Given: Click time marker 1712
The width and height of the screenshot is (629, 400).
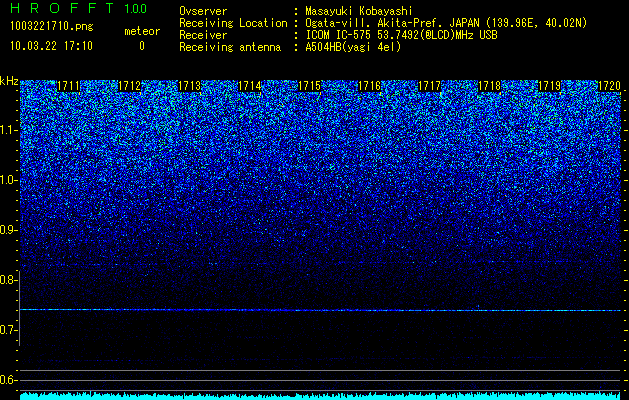Looking at the screenshot, I should coord(129,86).
